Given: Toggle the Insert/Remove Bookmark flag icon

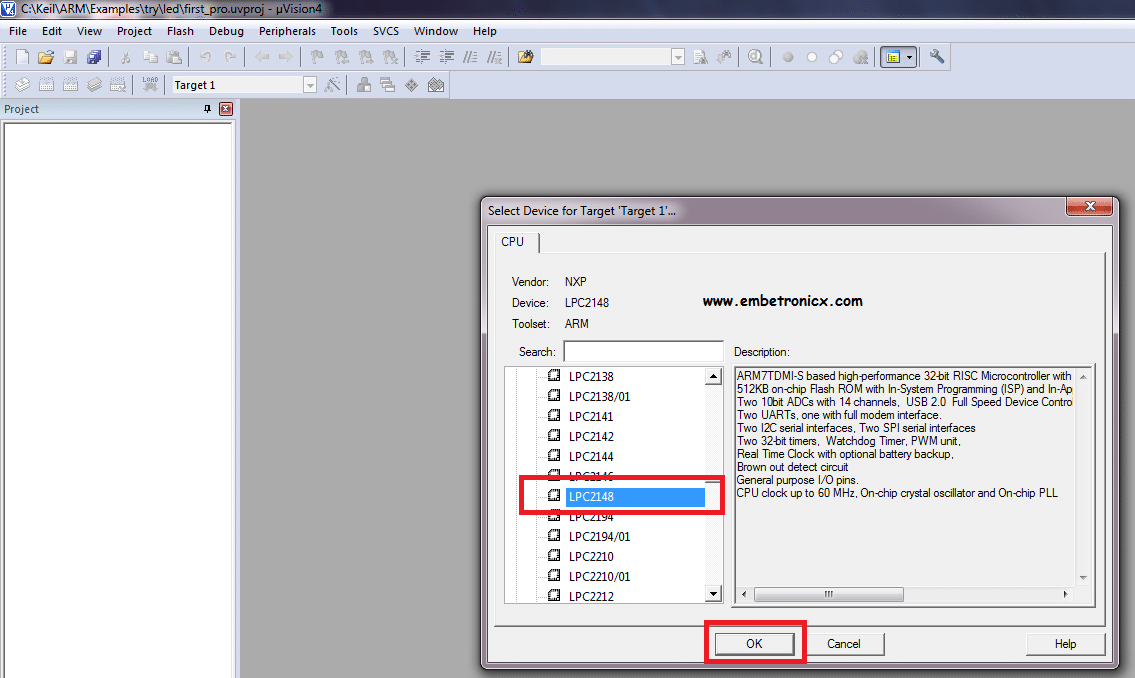Looking at the screenshot, I should tap(317, 57).
